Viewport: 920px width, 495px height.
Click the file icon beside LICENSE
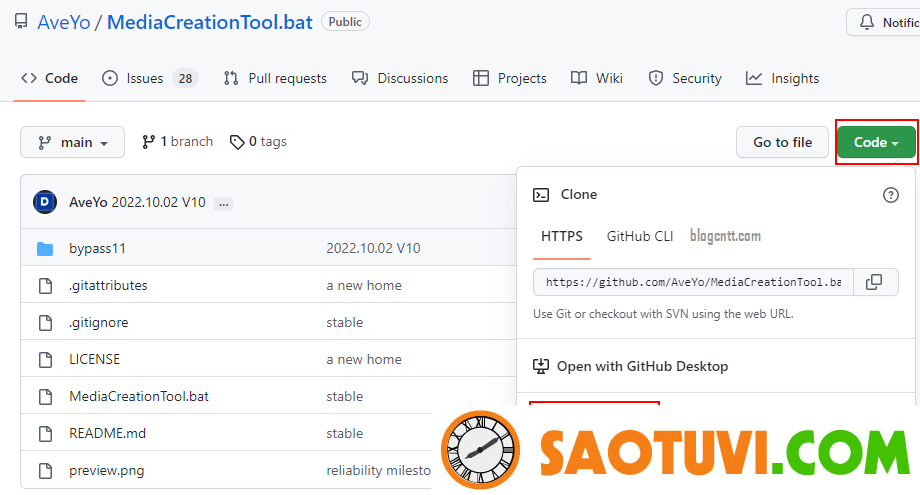pyautogui.click(x=45, y=360)
